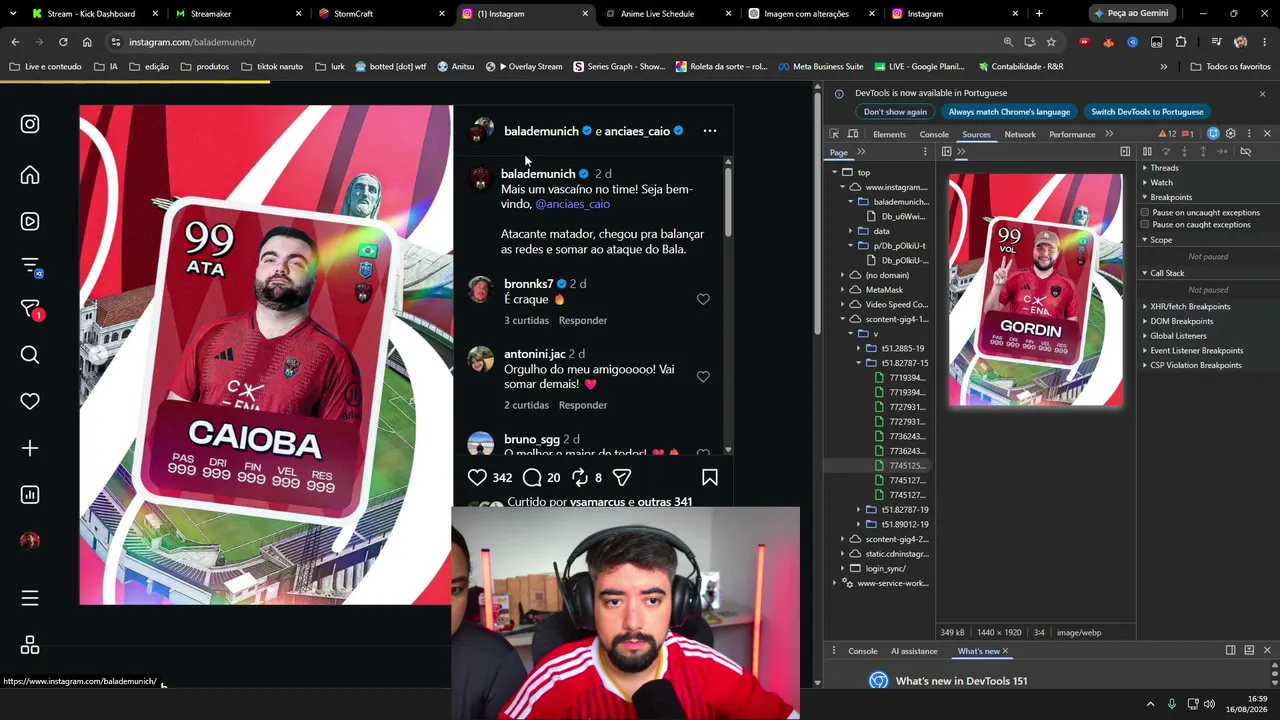Viewport: 1280px width, 720px height.
Task: Open the Instagram hamburger menu in the sidebar
Action: coord(30,598)
